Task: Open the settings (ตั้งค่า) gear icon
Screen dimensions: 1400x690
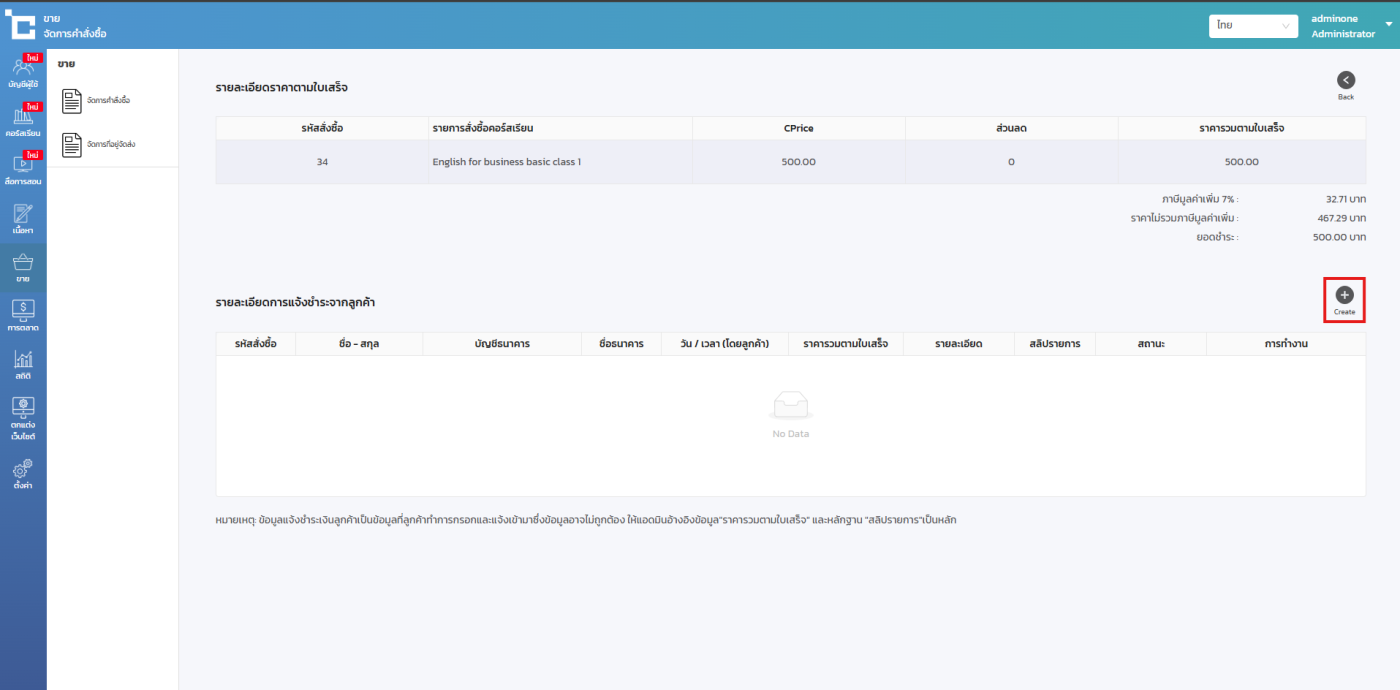Action: [22, 473]
